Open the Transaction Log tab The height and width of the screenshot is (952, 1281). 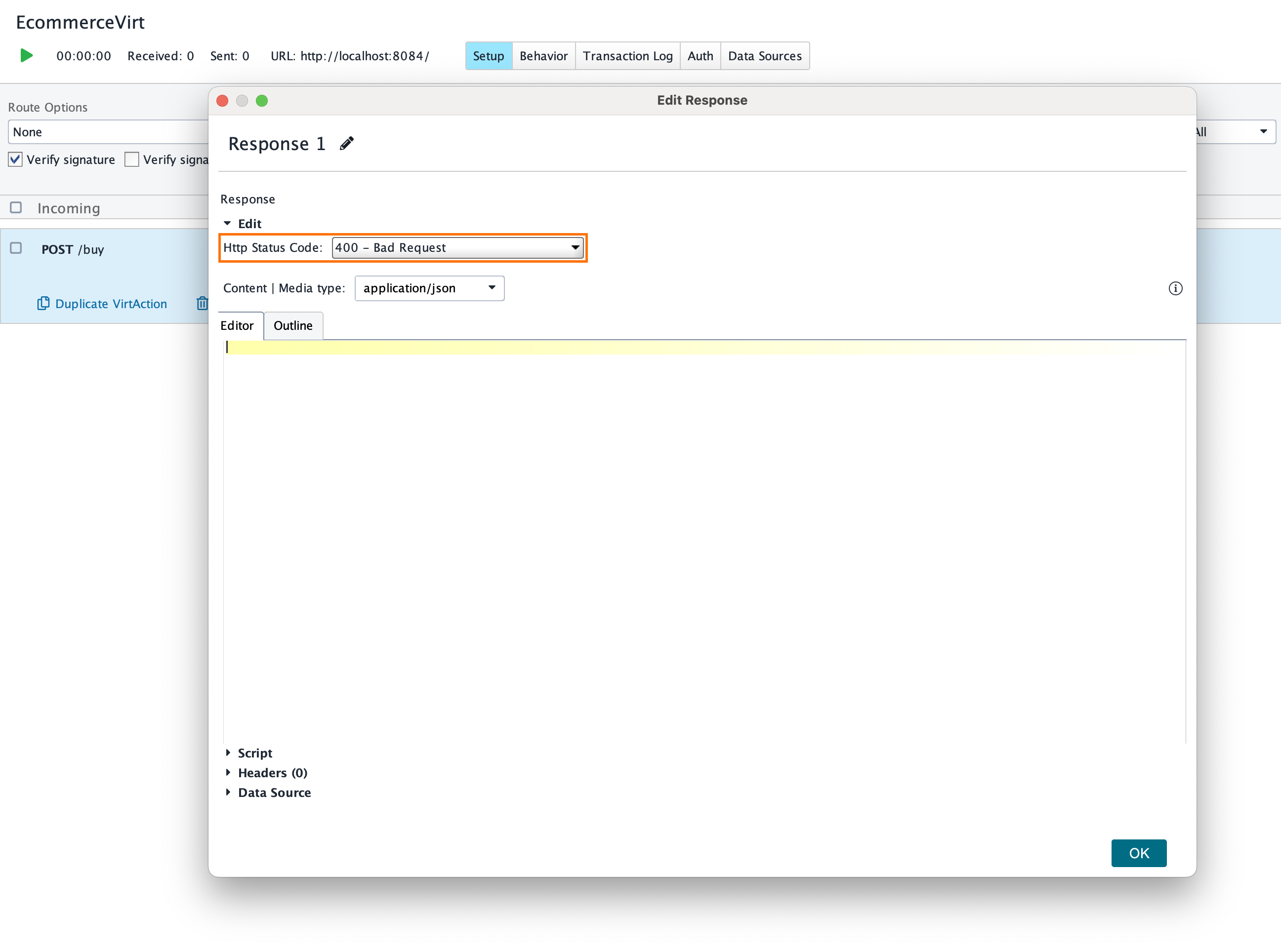628,55
